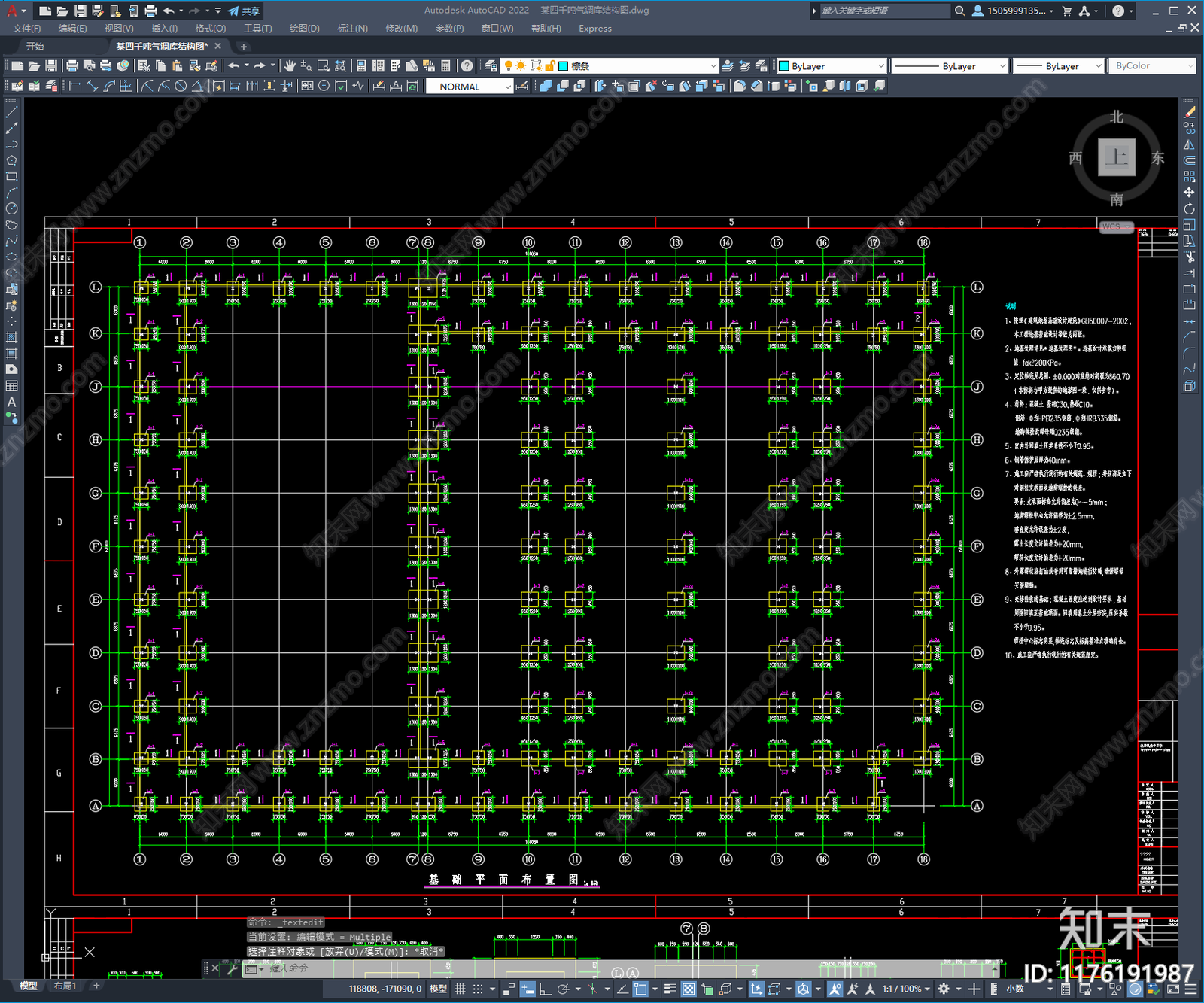The image size is (1204, 1003).
Task: Switch to the 布局1 layout tab
Action: (65, 986)
